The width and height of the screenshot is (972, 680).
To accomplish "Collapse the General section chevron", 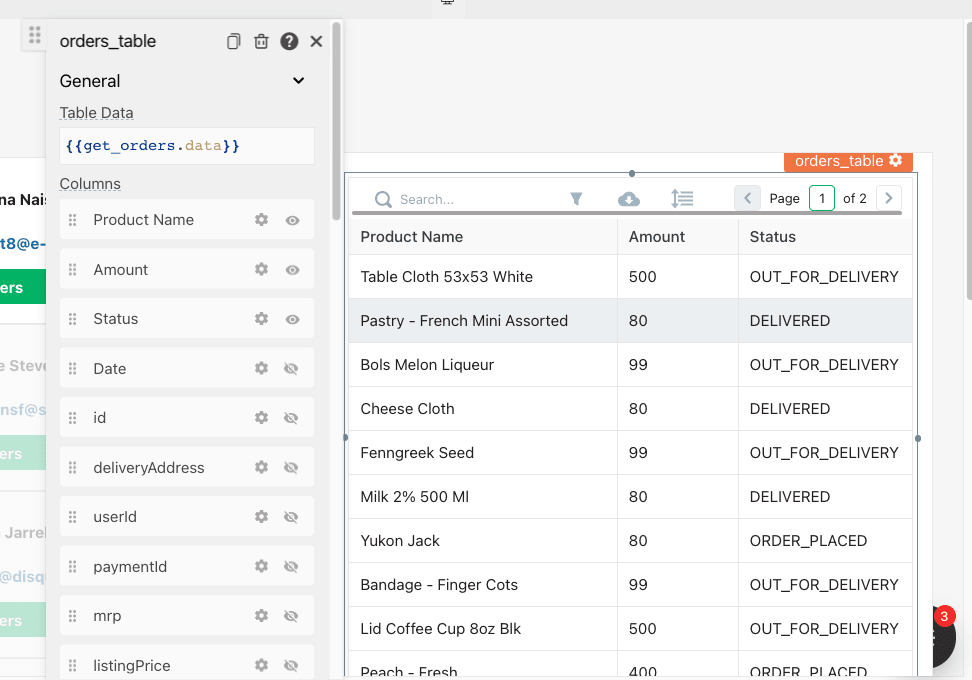I will click(x=298, y=81).
